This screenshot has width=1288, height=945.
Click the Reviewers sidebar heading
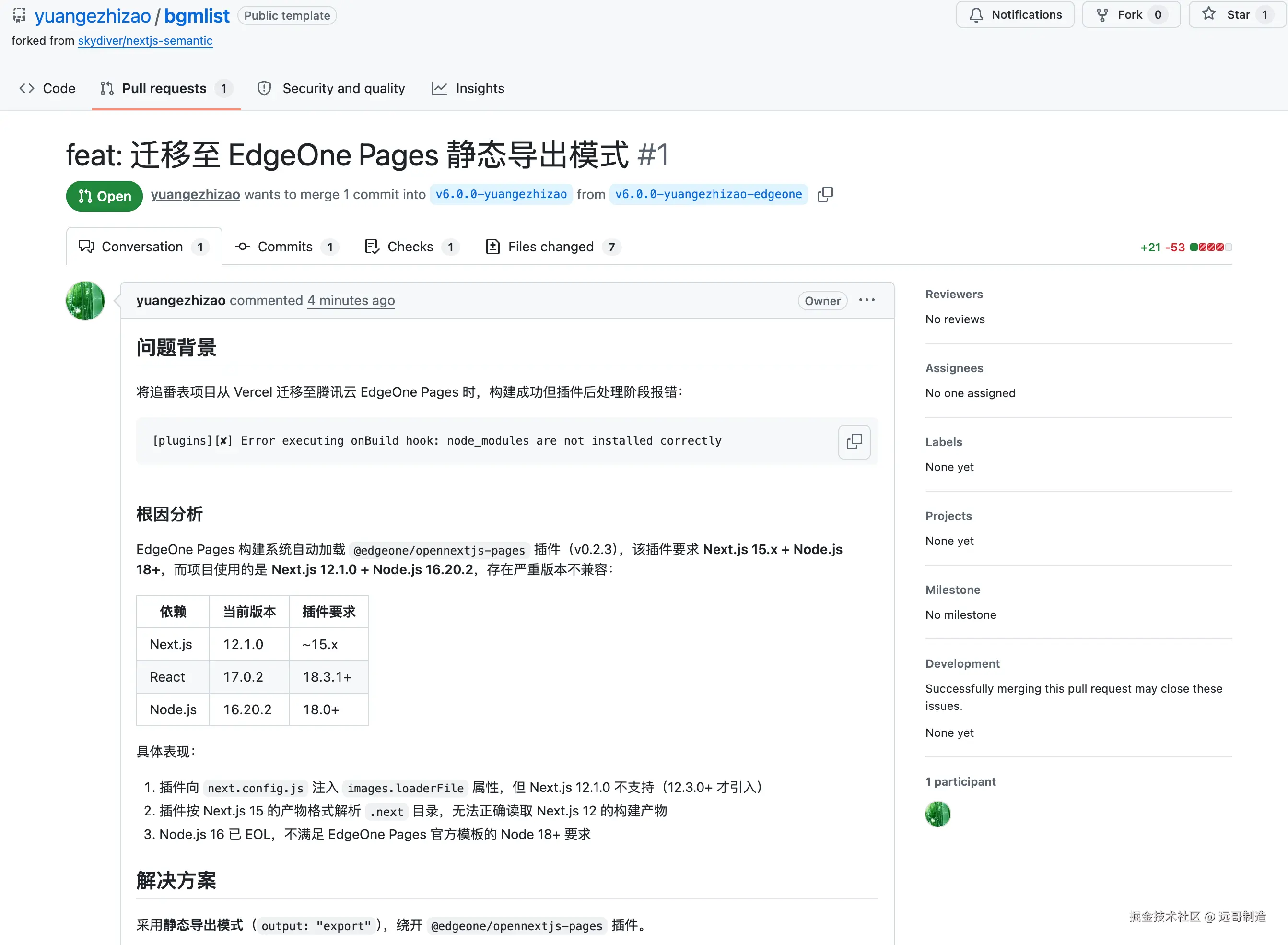point(954,294)
